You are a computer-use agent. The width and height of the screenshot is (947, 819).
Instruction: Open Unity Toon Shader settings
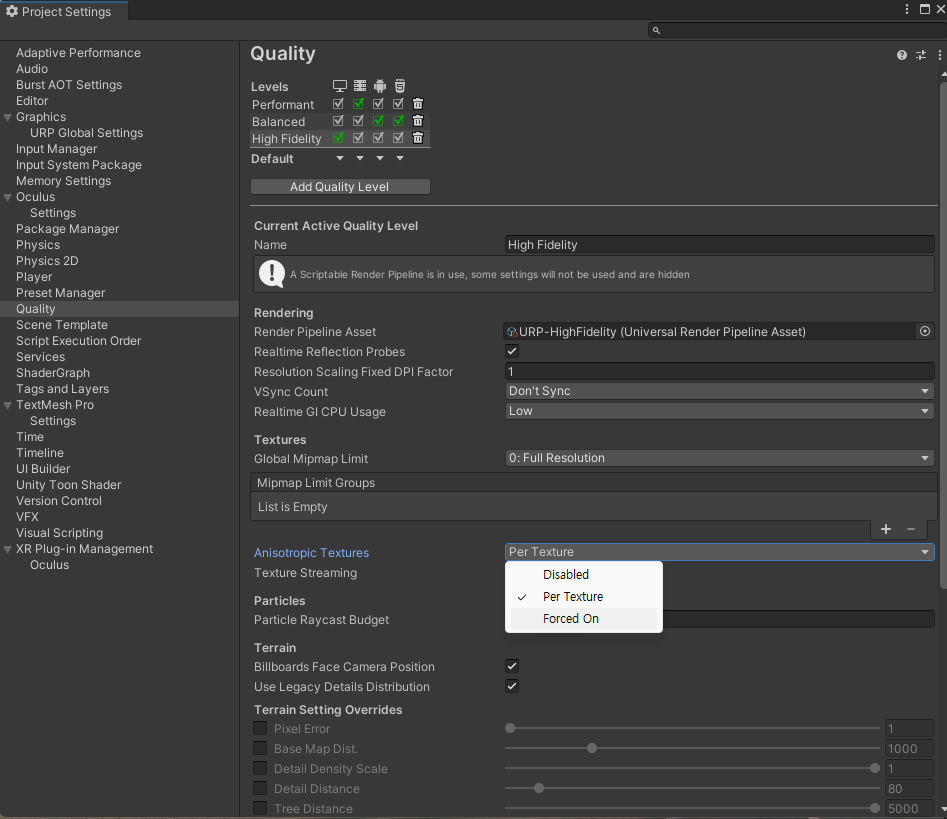click(68, 485)
